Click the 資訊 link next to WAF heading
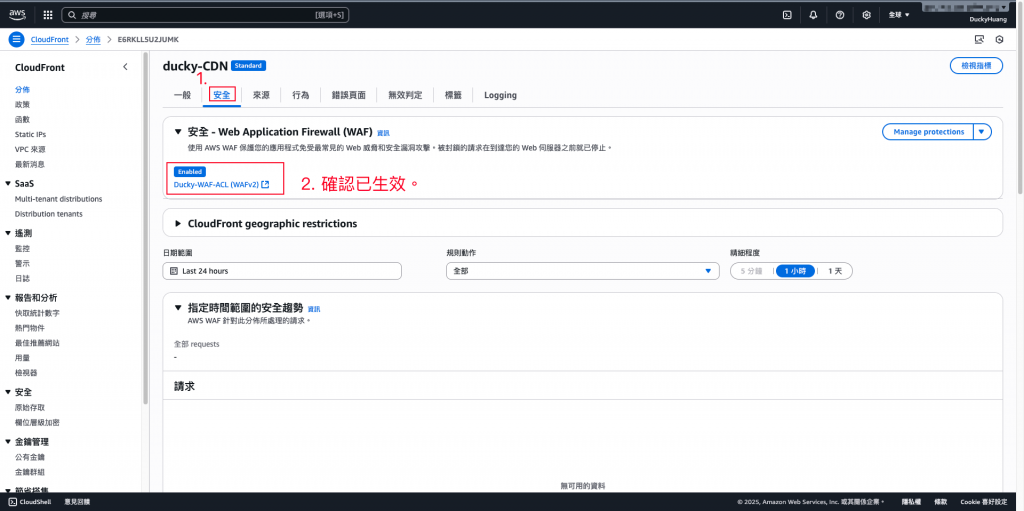 (383, 133)
